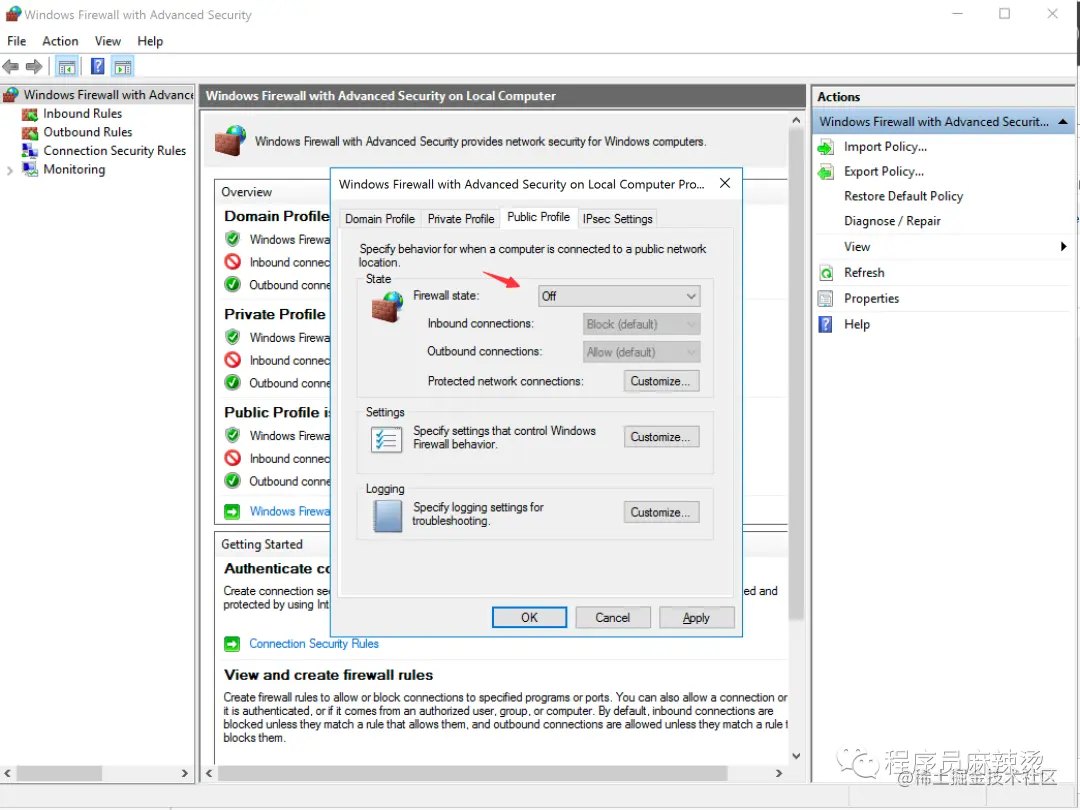Click the green arrow icon beside Windows Firewall Properties link
Screen dimensions: 1080x810
(x=232, y=512)
